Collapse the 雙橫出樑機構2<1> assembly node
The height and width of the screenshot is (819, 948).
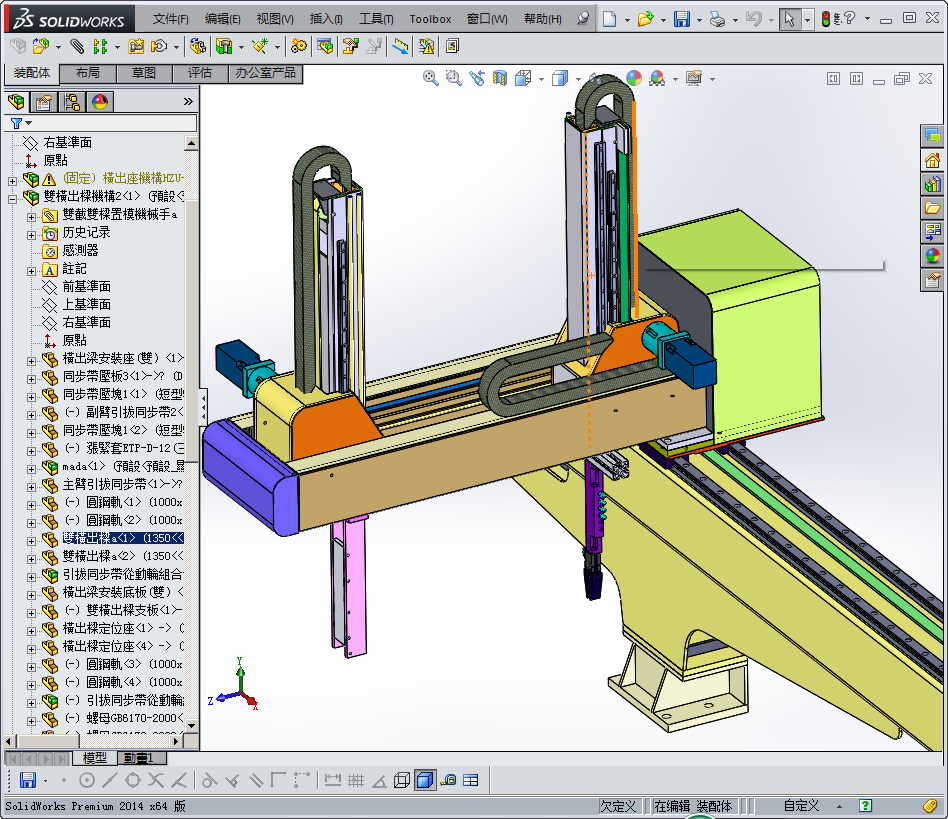(x=12, y=197)
